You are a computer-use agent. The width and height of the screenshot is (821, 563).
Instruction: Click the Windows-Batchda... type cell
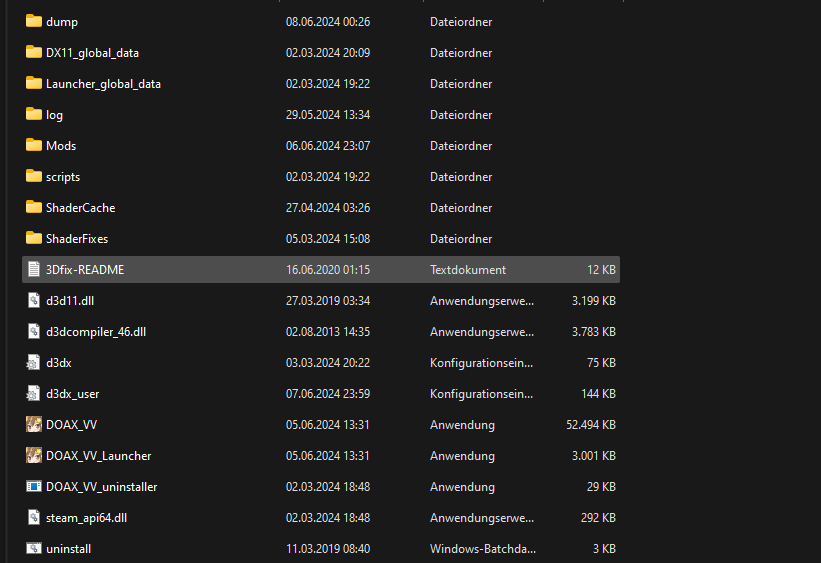point(483,549)
